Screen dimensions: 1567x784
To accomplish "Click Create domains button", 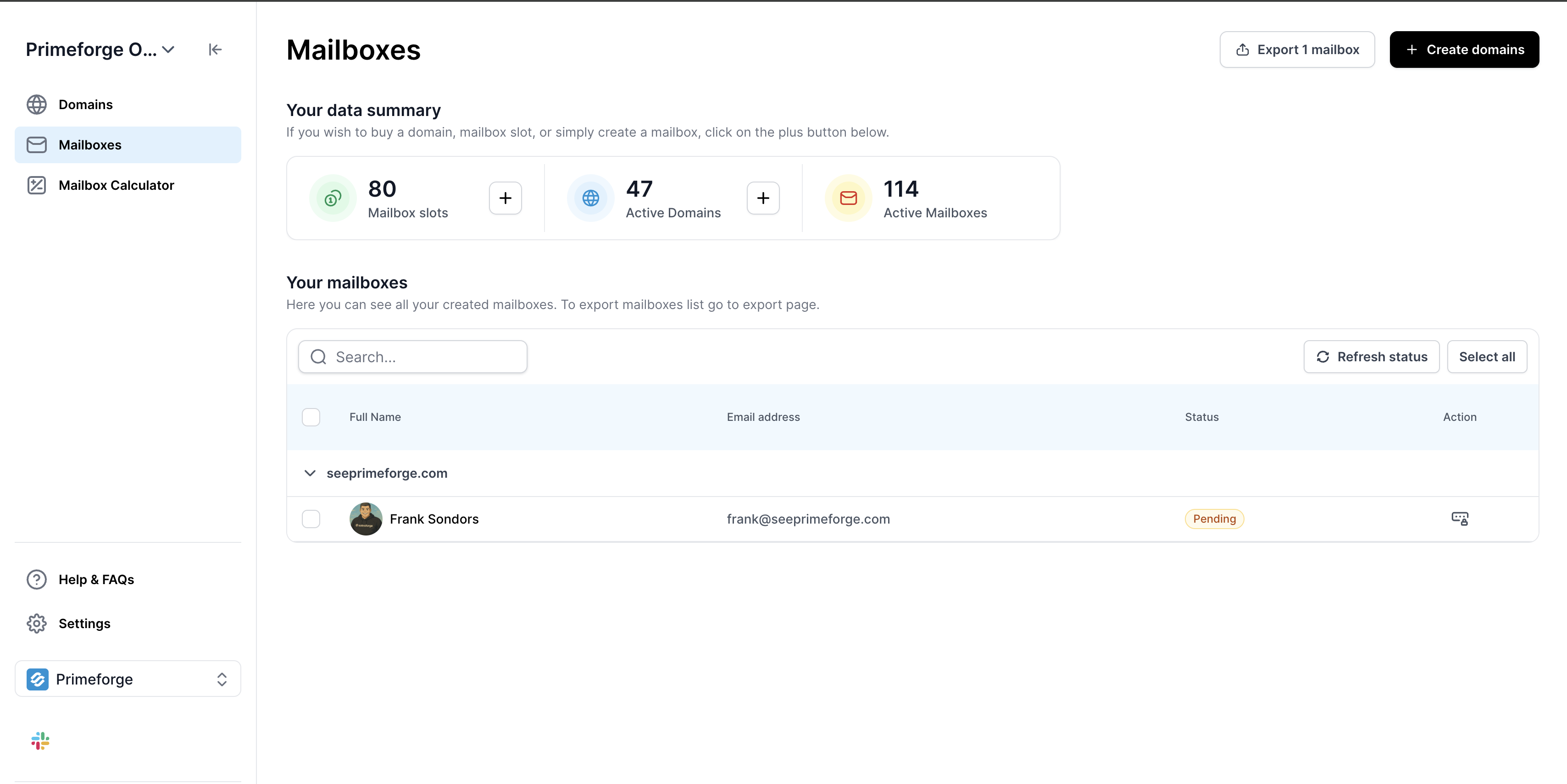I will [x=1464, y=49].
